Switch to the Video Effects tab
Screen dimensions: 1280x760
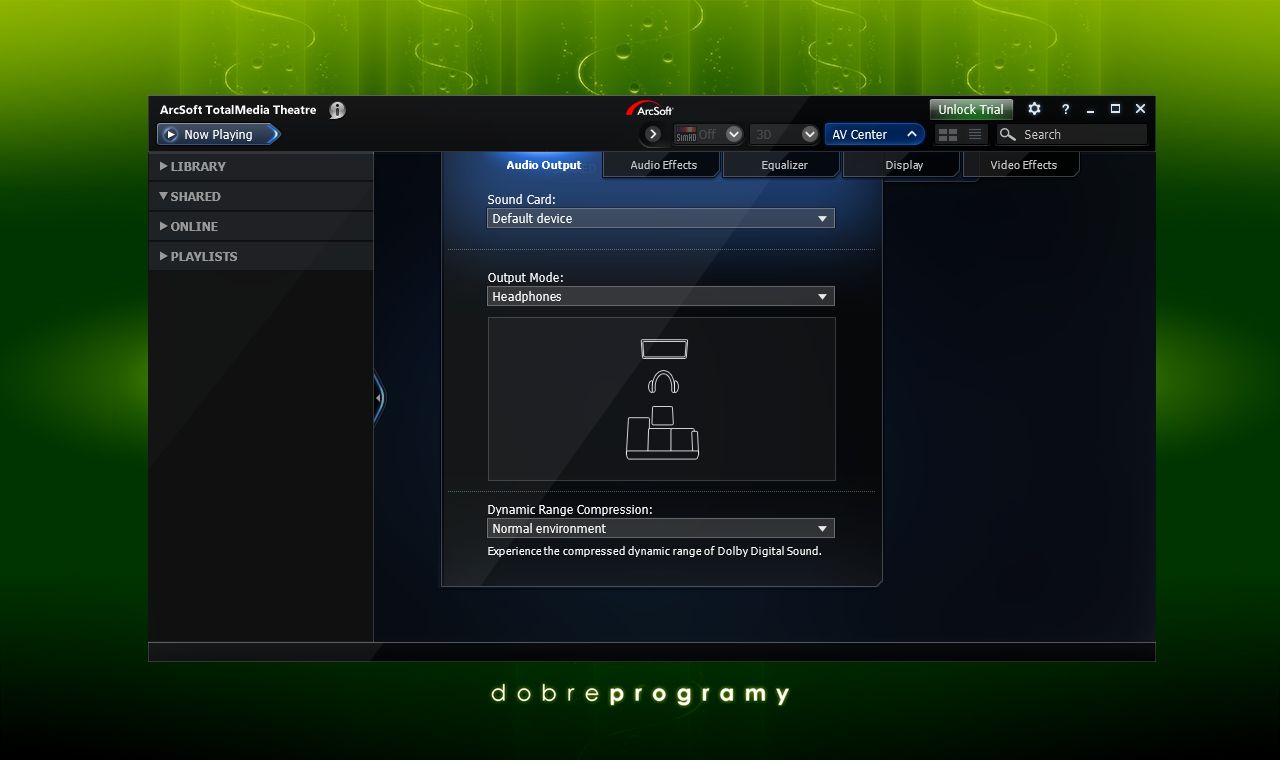1023,165
